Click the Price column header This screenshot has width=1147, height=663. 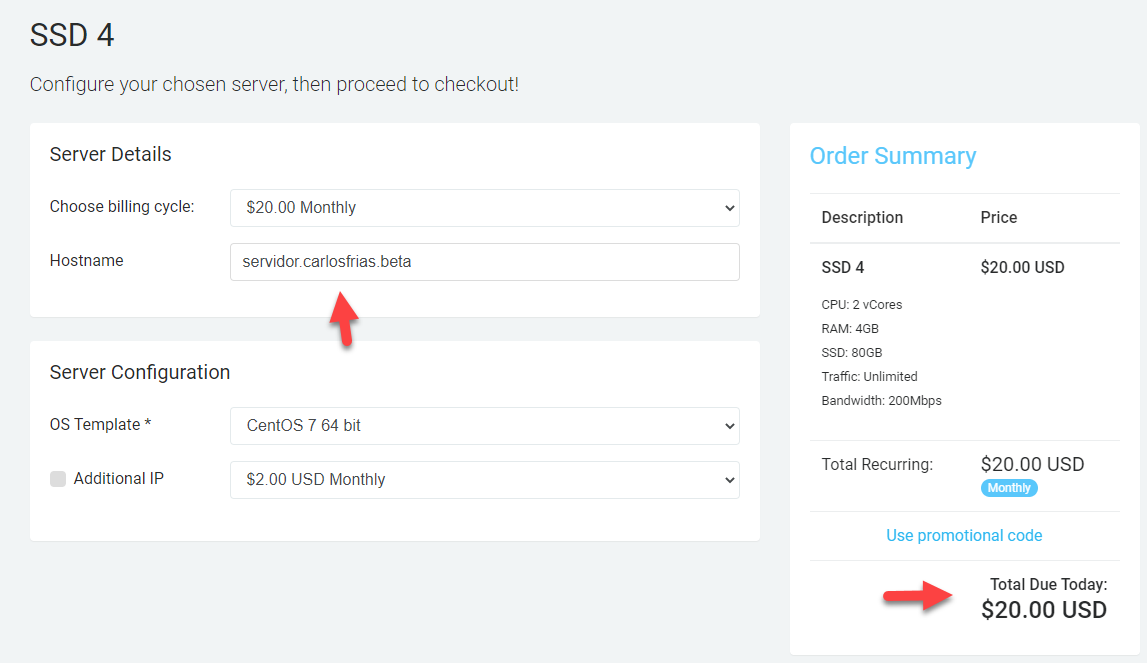click(x=998, y=217)
